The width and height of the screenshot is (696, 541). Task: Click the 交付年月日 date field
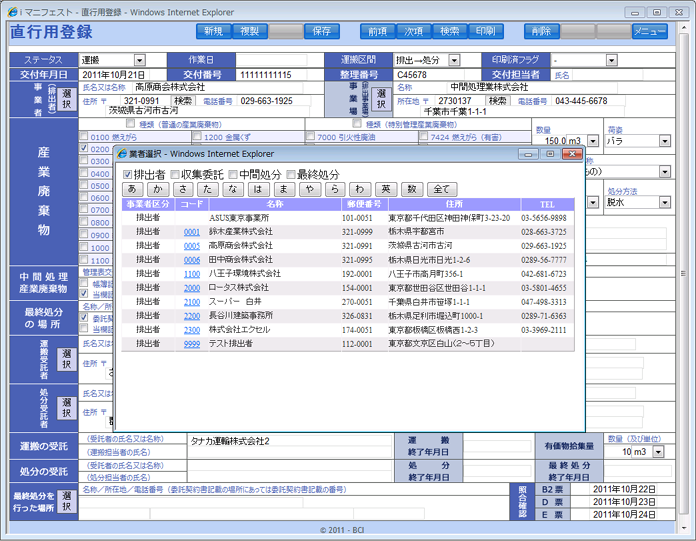115,75
